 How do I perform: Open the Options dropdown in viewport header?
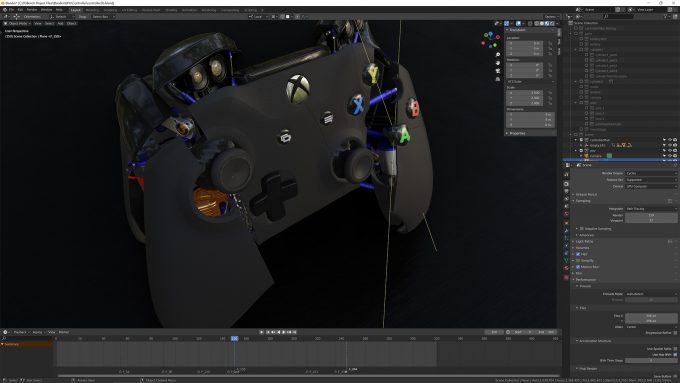coord(551,16)
